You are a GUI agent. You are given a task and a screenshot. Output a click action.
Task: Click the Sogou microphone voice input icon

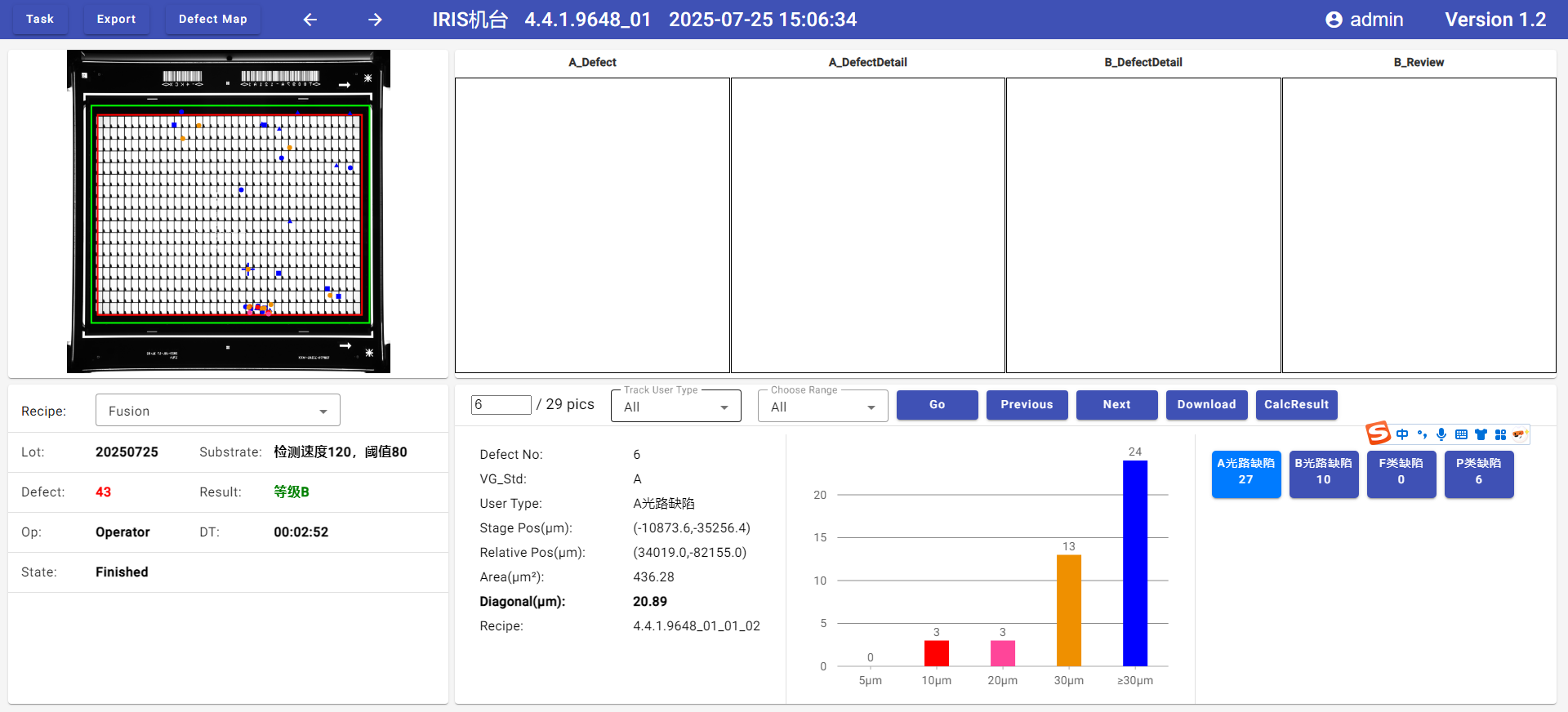[x=1441, y=434]
